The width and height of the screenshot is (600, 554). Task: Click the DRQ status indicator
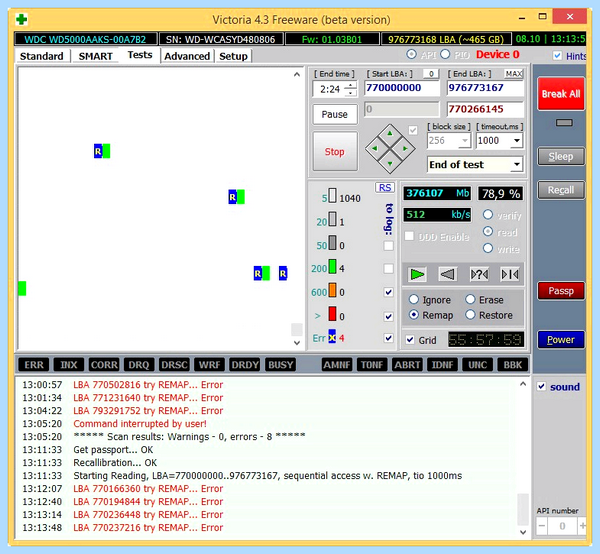[139, 365]
